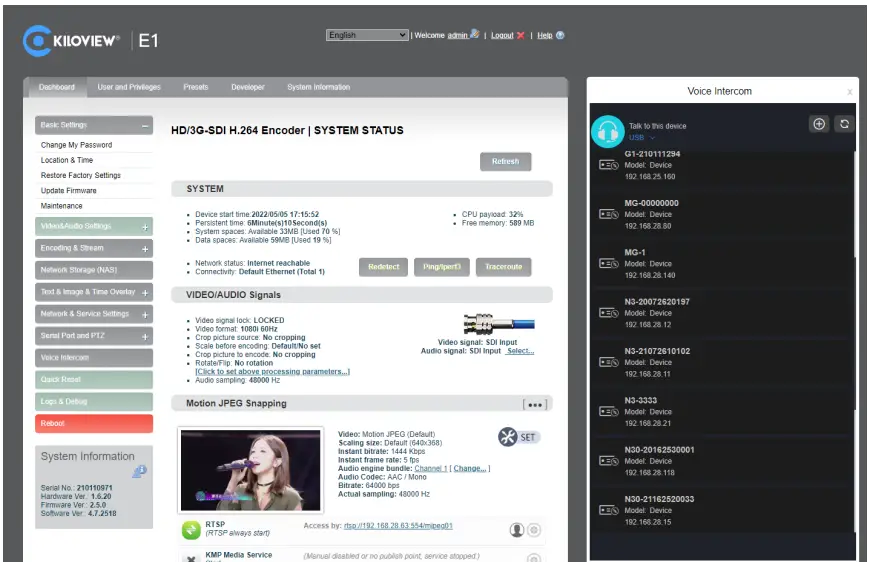This screenshot has width=869, height=562.
Task: Click device icon beside MG-00000000
Action: tap(609, 214)
